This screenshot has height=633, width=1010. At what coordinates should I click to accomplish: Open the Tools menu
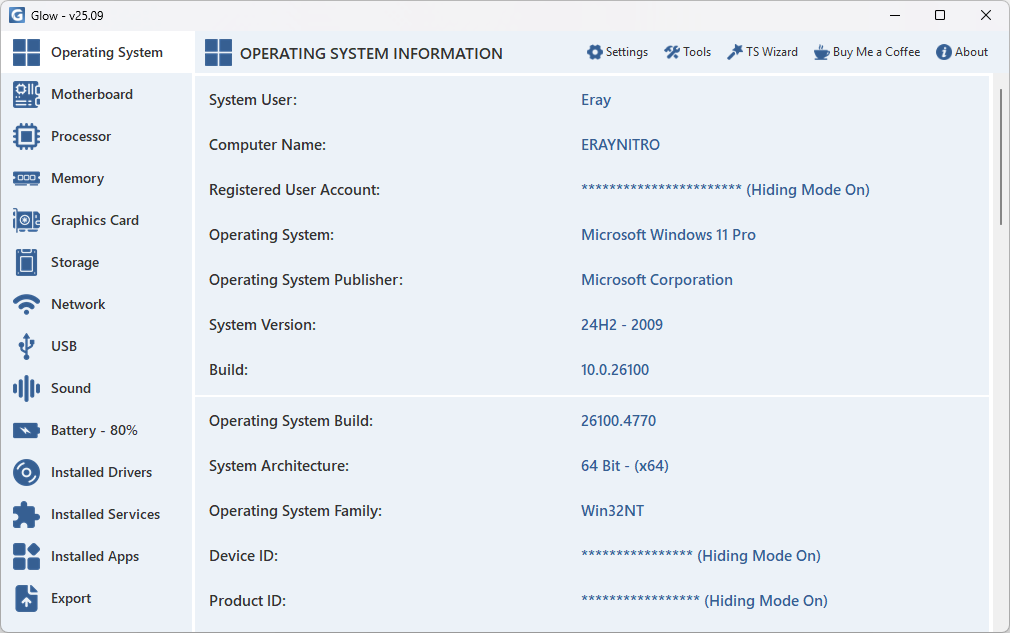688,52
